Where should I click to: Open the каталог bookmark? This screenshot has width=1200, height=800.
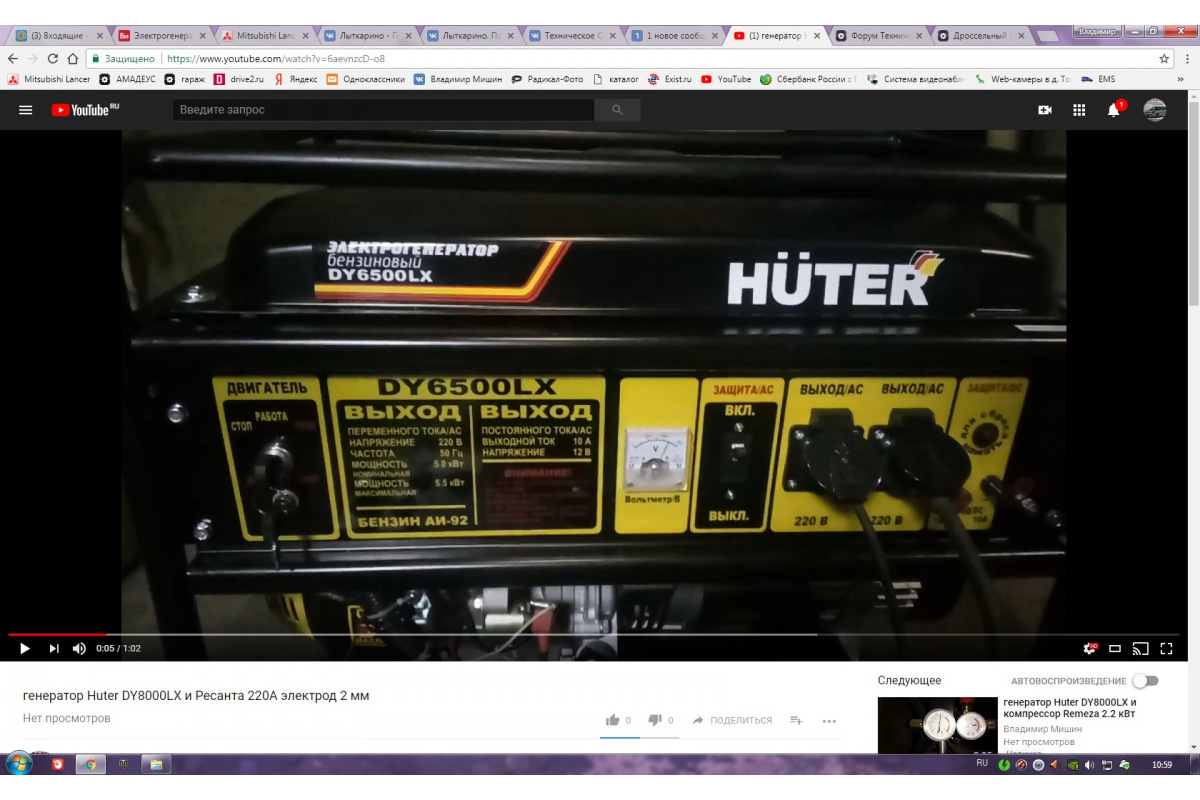[616, 79]
